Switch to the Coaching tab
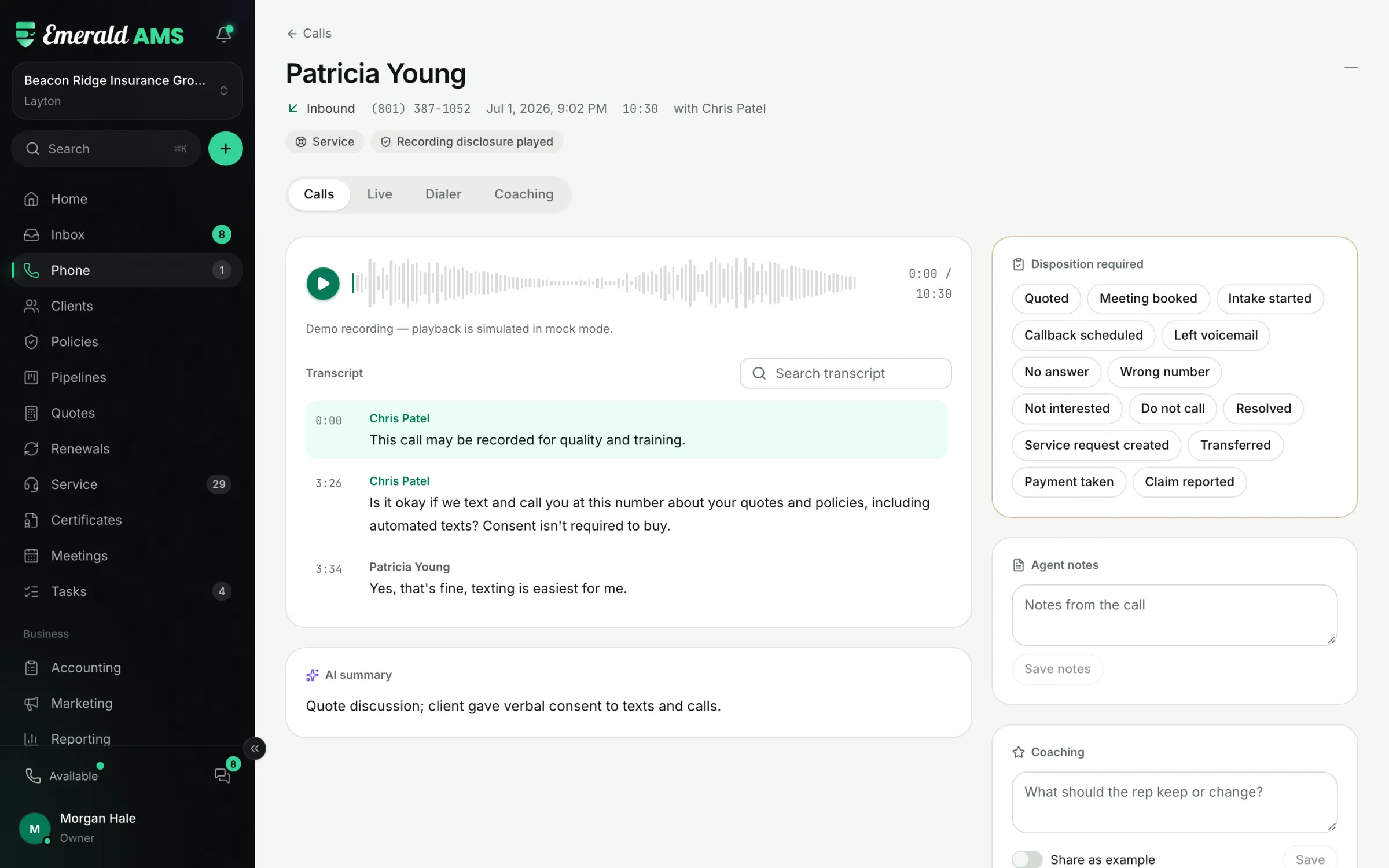This screenshot has width=1389, height=868. coord(523,194)
